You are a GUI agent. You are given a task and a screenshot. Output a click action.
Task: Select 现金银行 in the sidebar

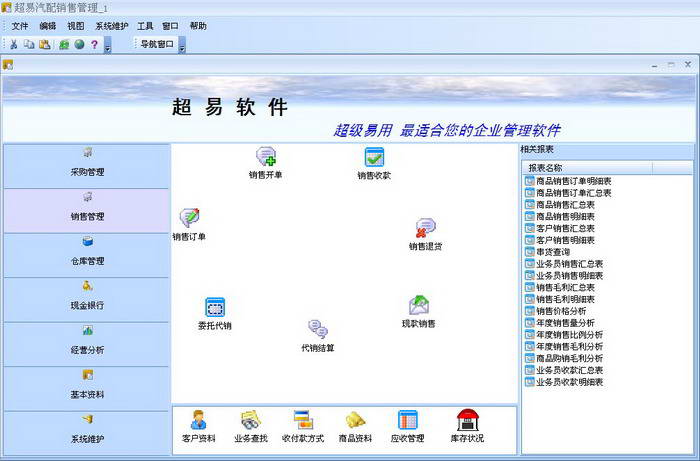coord(87,300)
